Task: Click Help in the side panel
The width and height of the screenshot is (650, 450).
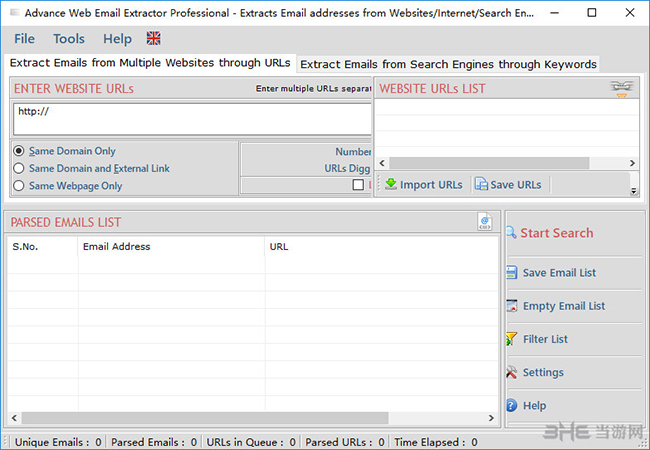Action: 534,405
